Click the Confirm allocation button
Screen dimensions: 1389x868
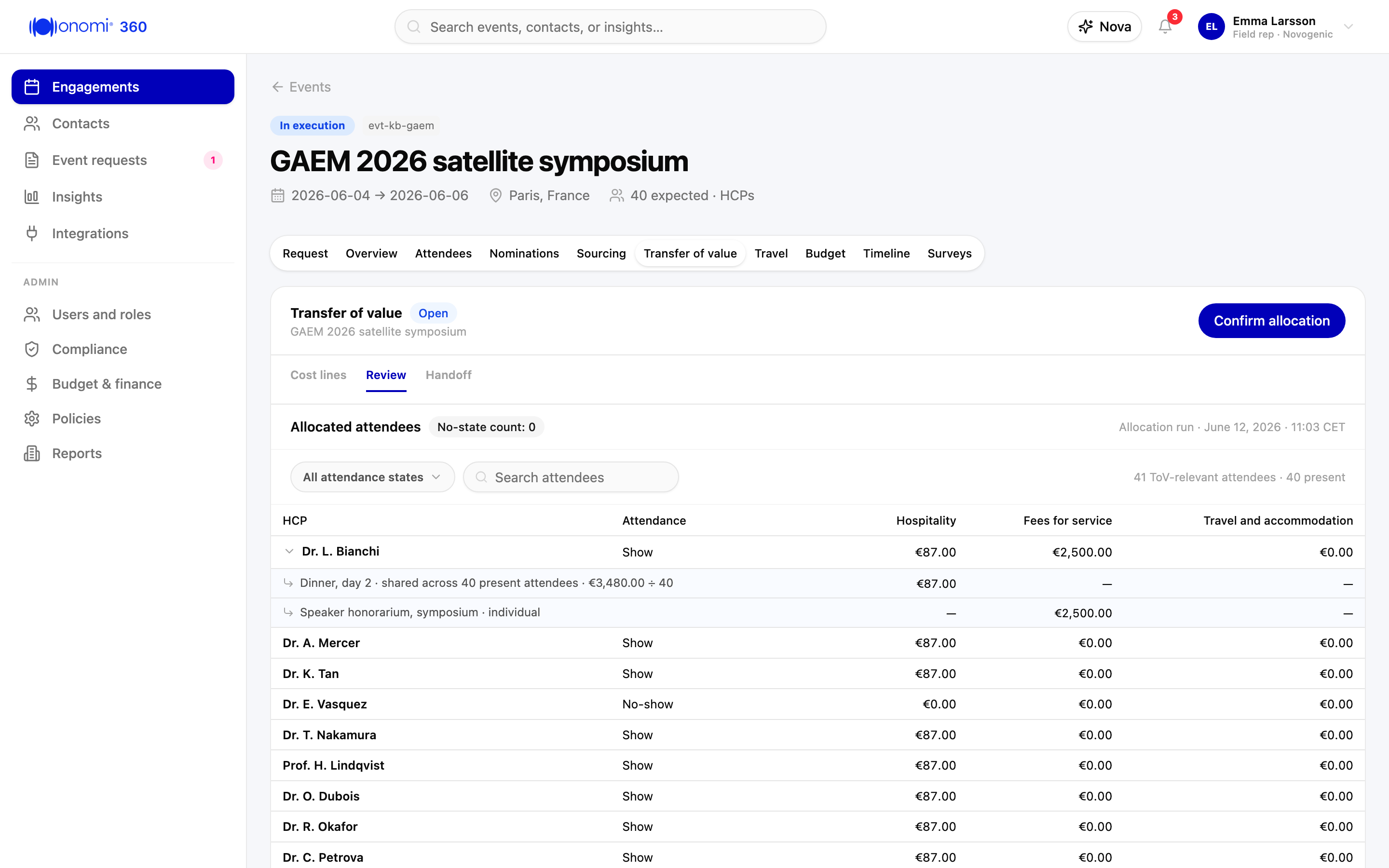1271,321
